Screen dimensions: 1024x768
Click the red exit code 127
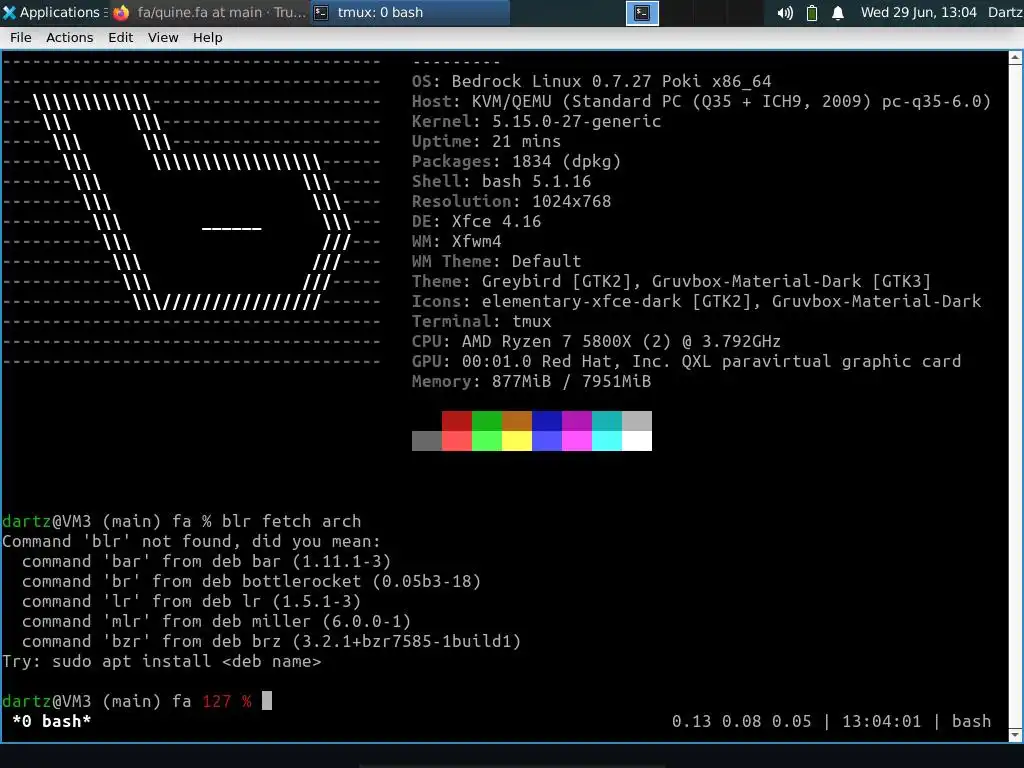pyautogui.click(x=217, y=701)
